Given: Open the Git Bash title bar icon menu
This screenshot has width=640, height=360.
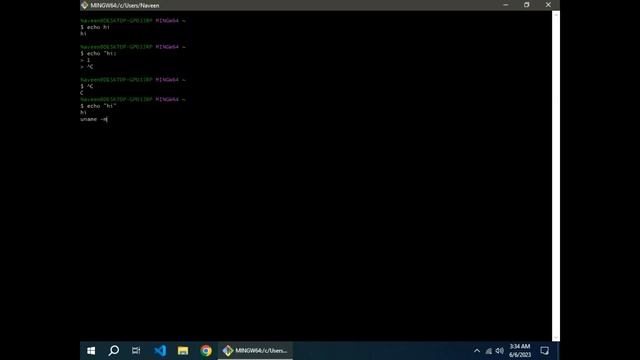Looking at the screenshot, I should coord(84,5).
